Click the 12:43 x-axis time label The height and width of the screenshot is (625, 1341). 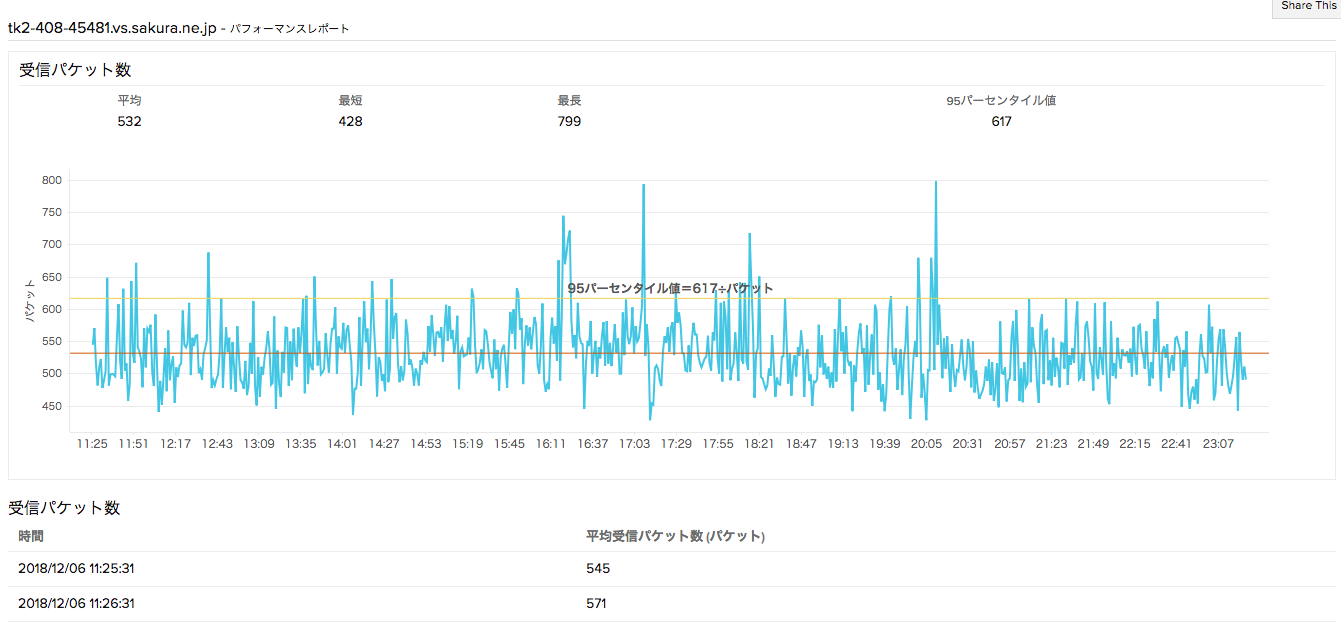217,444
